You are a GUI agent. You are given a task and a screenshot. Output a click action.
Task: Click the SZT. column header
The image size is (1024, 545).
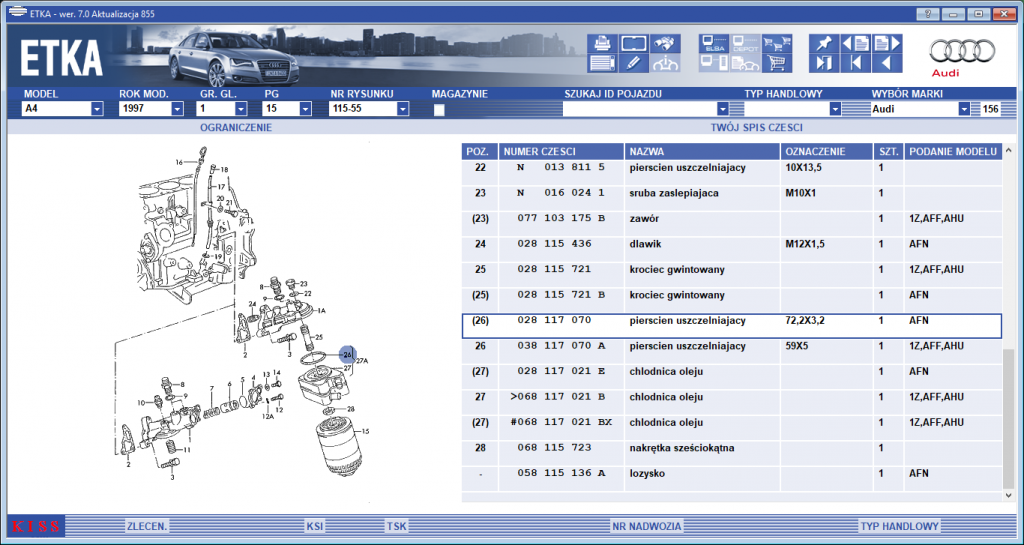[889, 151]
